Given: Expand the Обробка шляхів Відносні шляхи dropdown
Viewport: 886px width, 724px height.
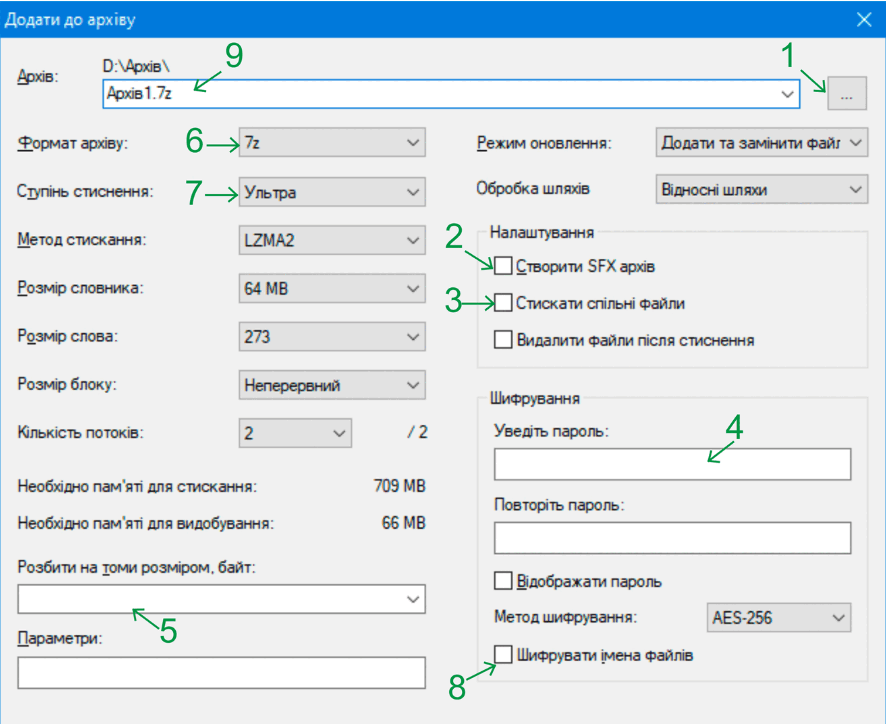Looking at the screenshot, I should pyautogui.click(x=762, y=189).
